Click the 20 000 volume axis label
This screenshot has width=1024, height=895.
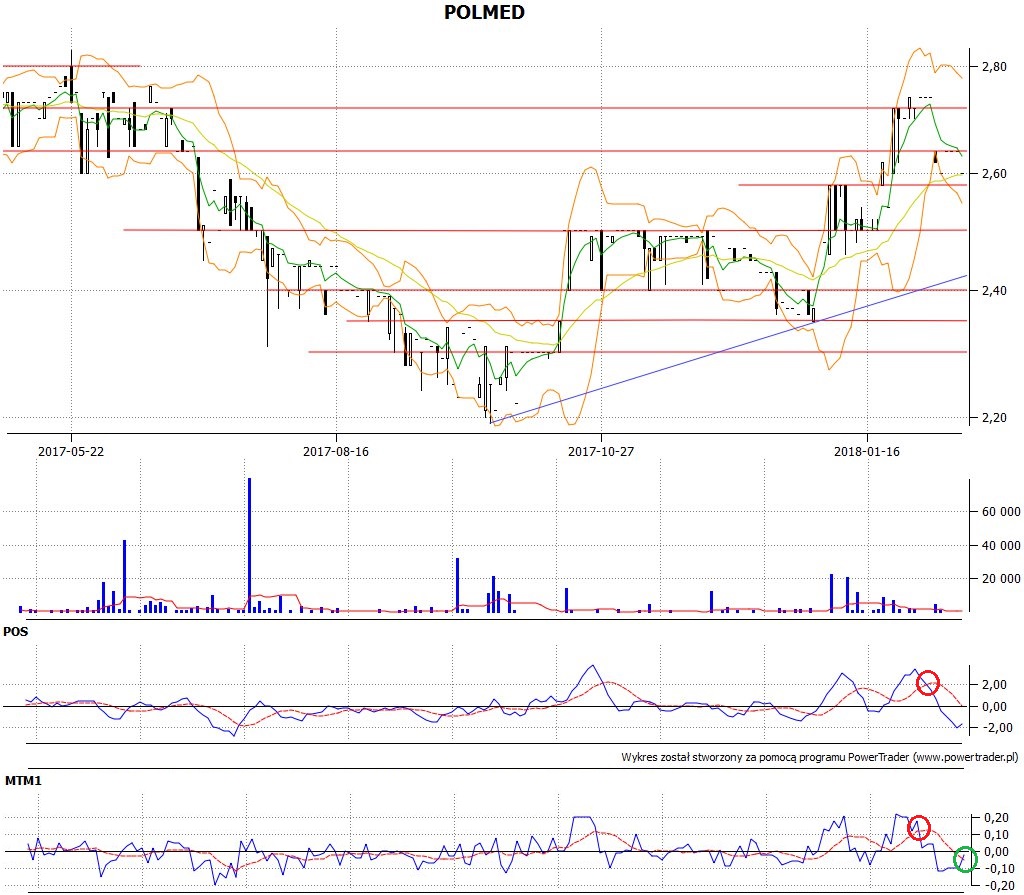tap(1000, 579)
